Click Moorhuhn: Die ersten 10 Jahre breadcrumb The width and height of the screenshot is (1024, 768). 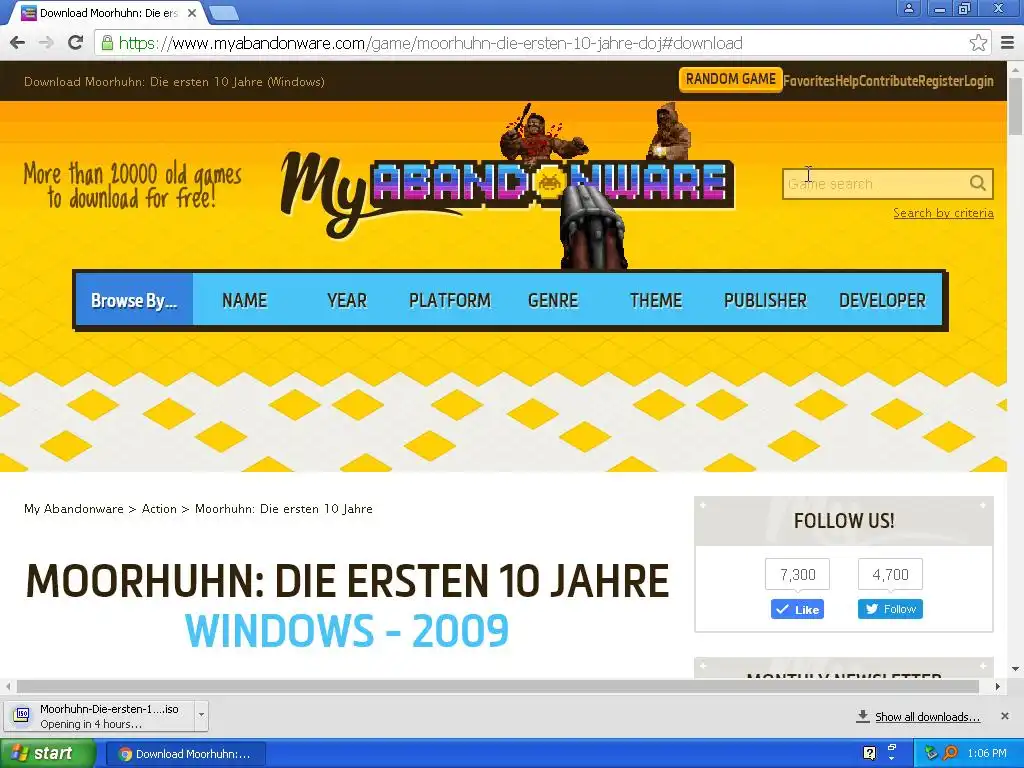283,509
